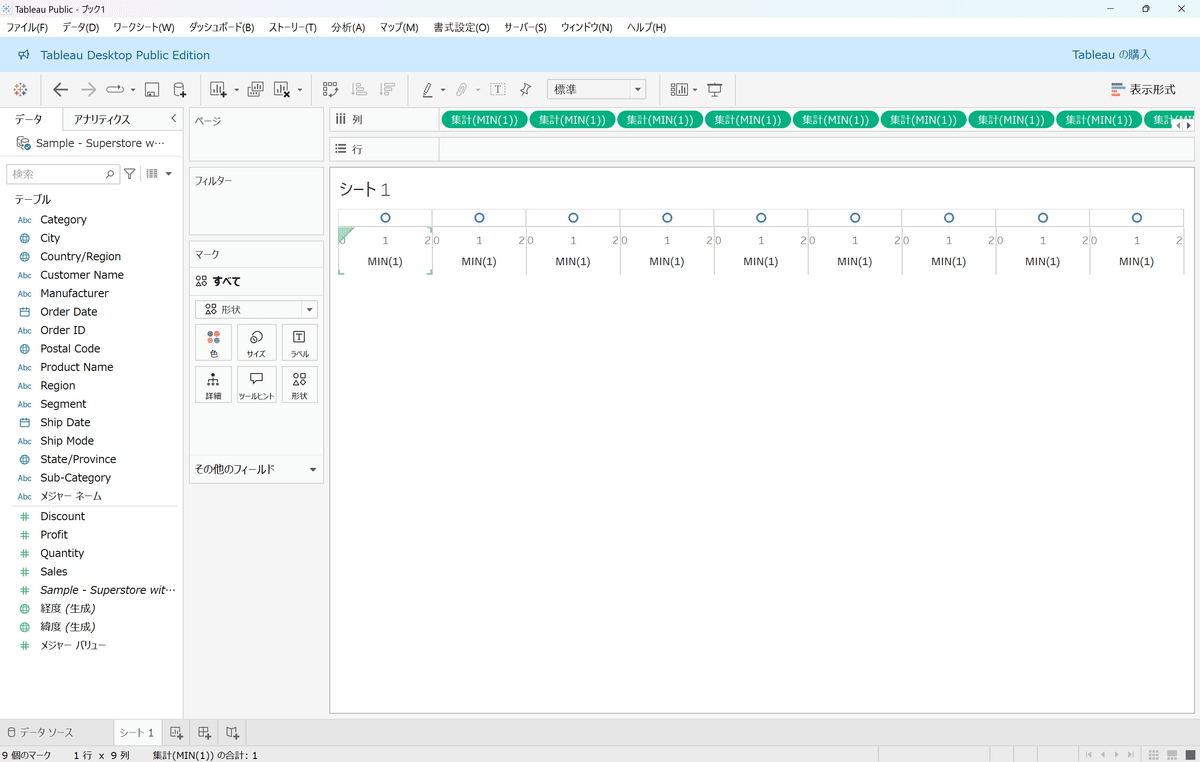
Task: Click the sort ascending icon
Action: coord(359,90)
